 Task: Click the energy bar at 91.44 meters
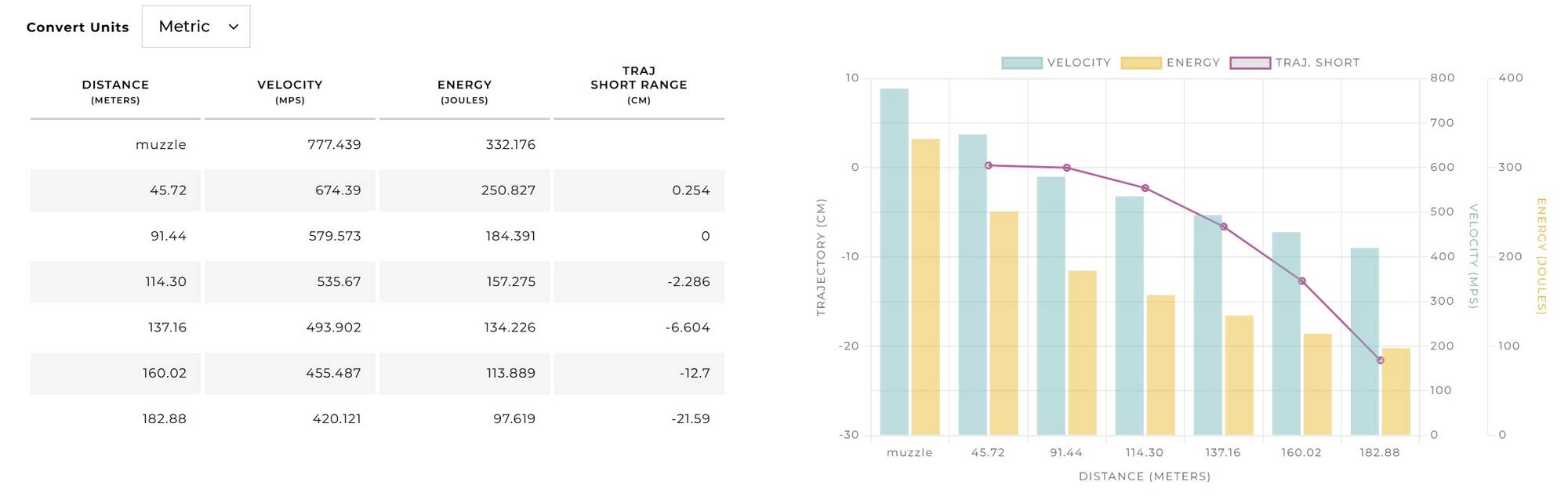(1082, 353)
